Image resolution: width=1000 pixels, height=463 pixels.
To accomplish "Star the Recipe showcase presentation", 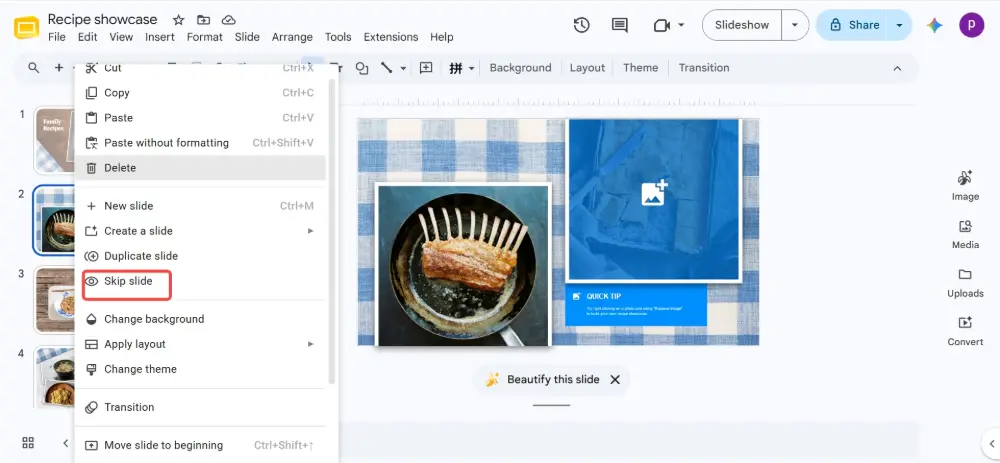I will (x=179, y=20).
